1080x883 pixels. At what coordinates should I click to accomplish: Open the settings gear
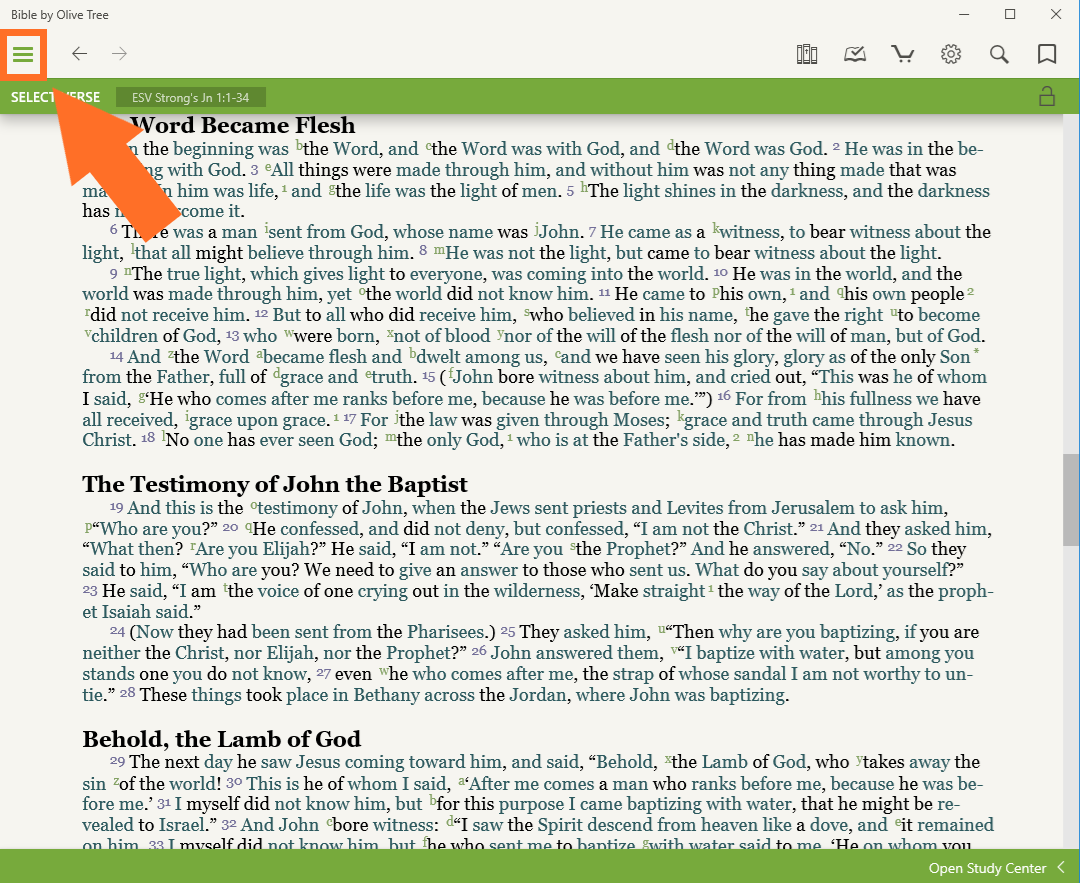[x=951, y=54]
